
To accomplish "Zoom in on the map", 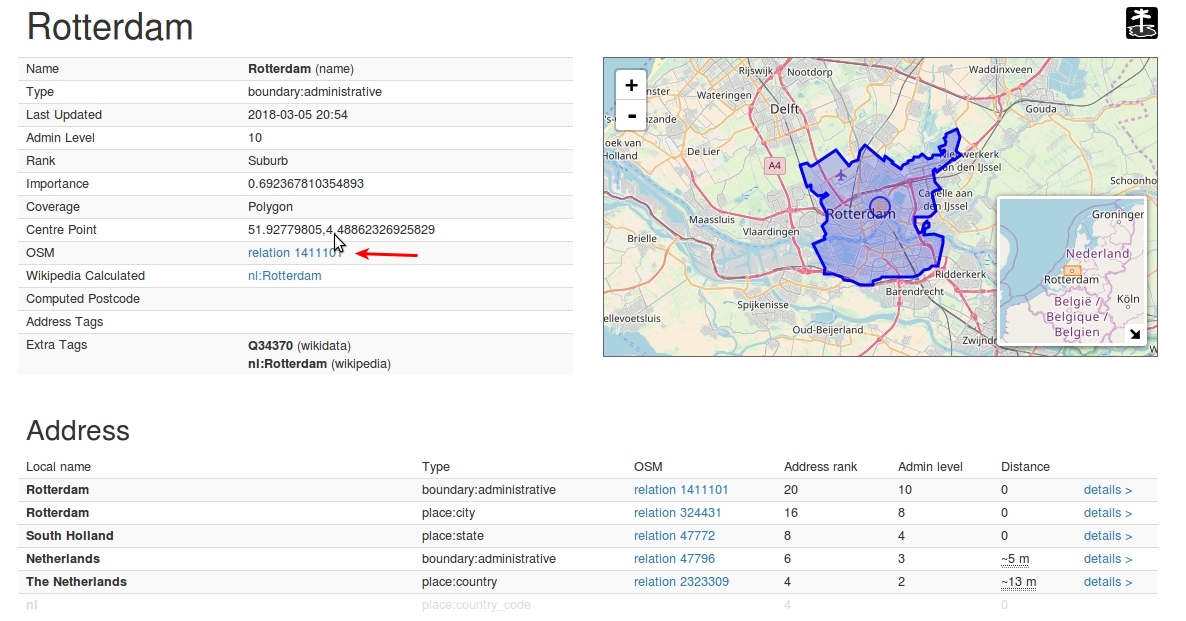I will click(631, 85).
